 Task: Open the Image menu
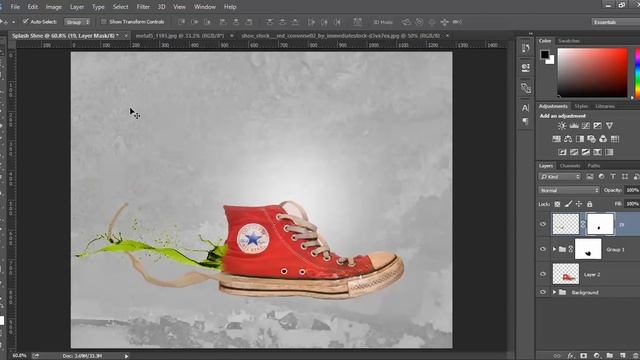click(x=53, y=7)
